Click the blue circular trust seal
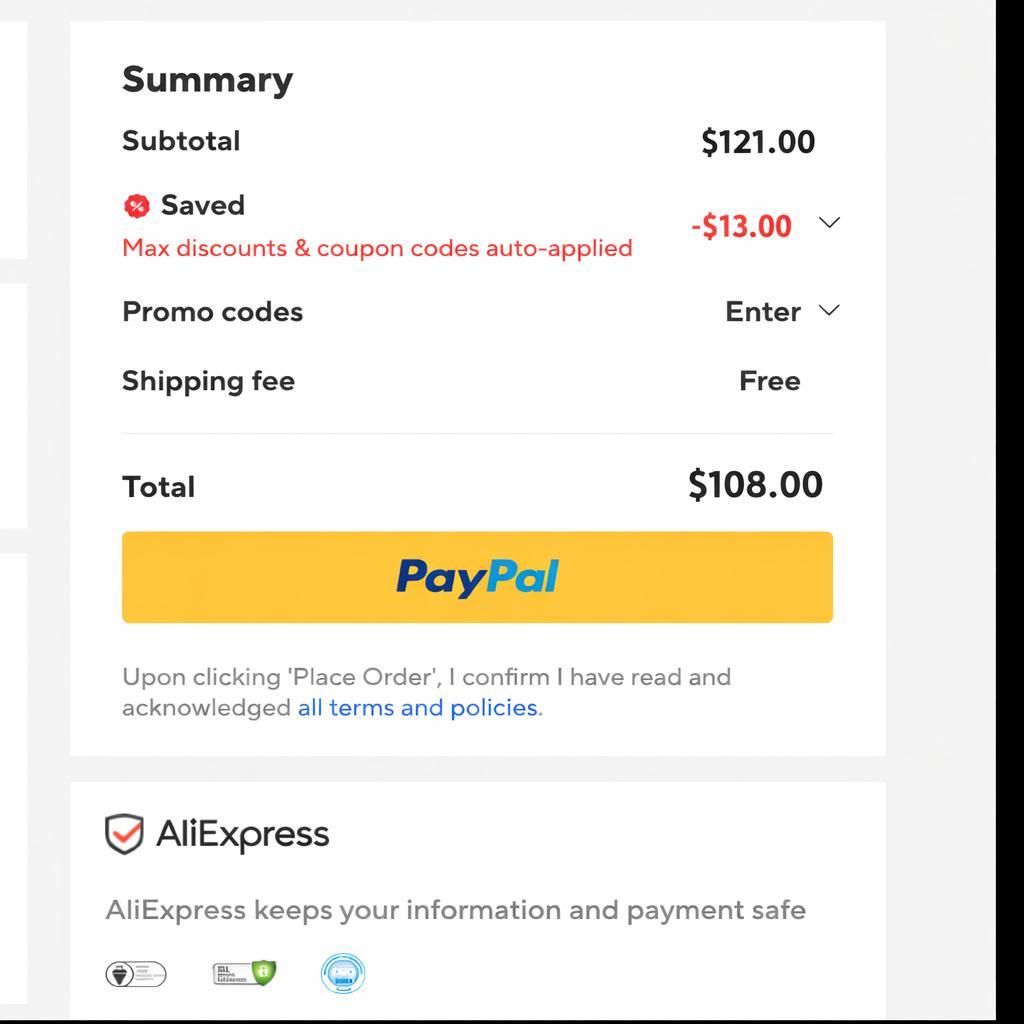The width and height of the screenshot is (1024, 1024). [x=343, y=973]
